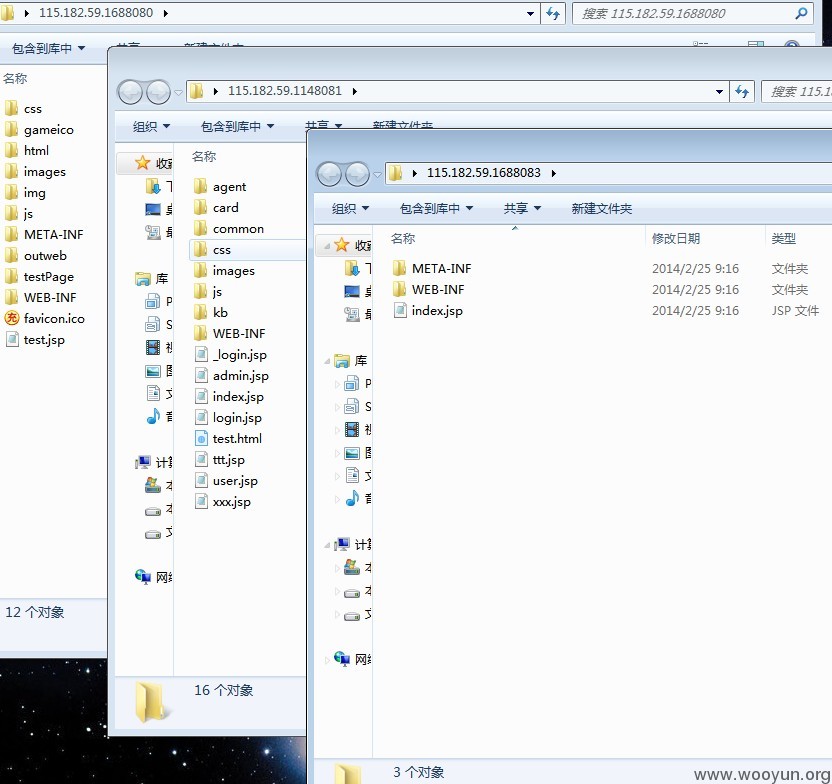
Task: Open 包含到库中 dropdown in 8081 window
Action: (x=237, y=126)
